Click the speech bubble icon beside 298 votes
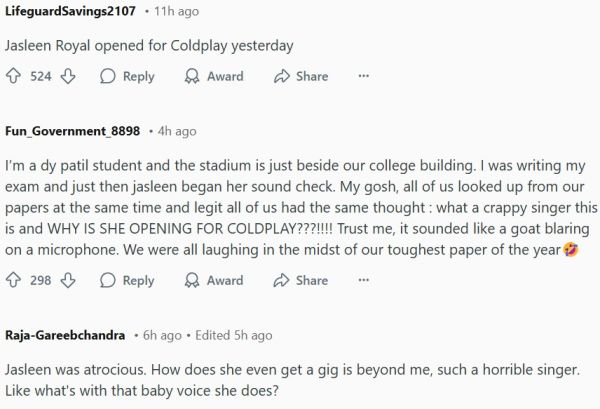Image resolution: width=600 pixels, height=409 pixels. 108,280
